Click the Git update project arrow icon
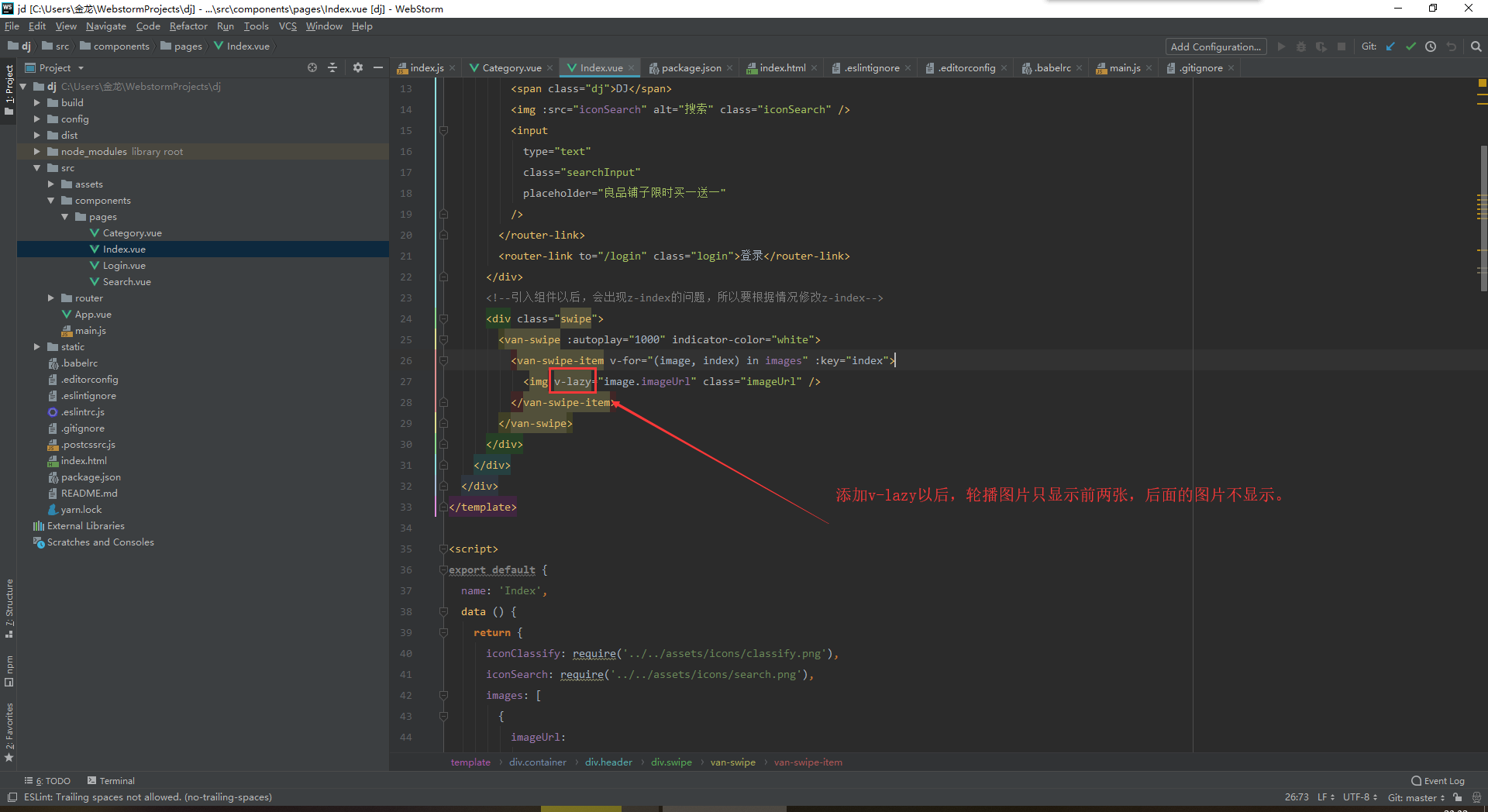 (1390, 46)
